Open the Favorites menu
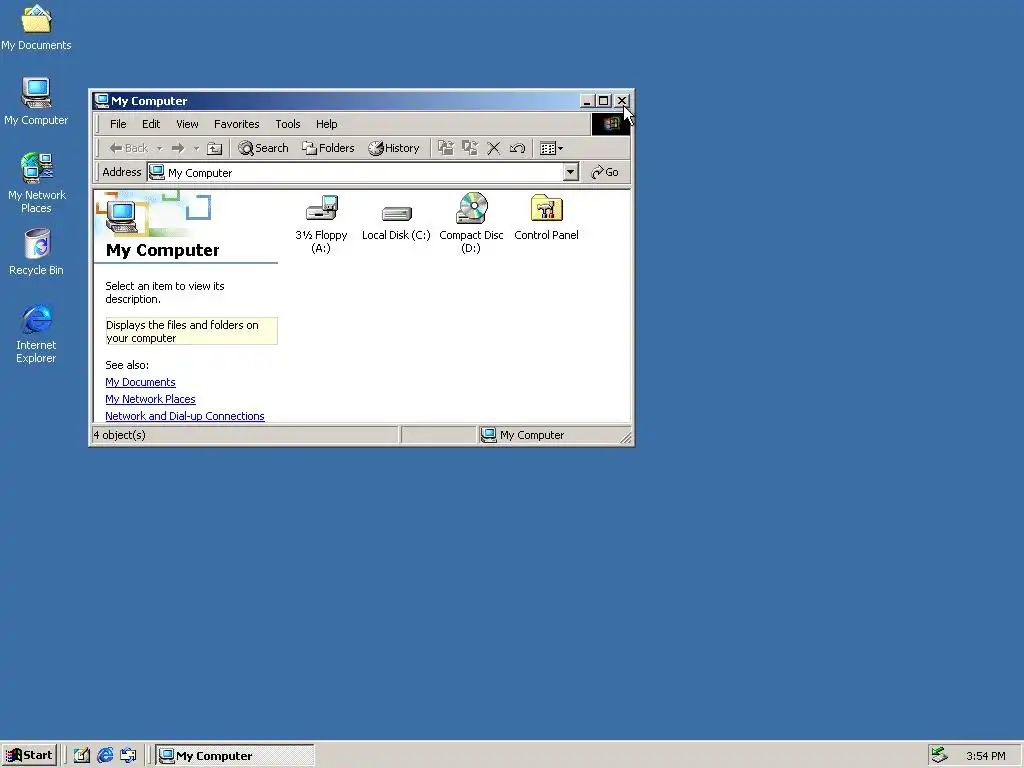This screenshot has height=768, width=1024. pyautogui.click(x=236, y=124)
